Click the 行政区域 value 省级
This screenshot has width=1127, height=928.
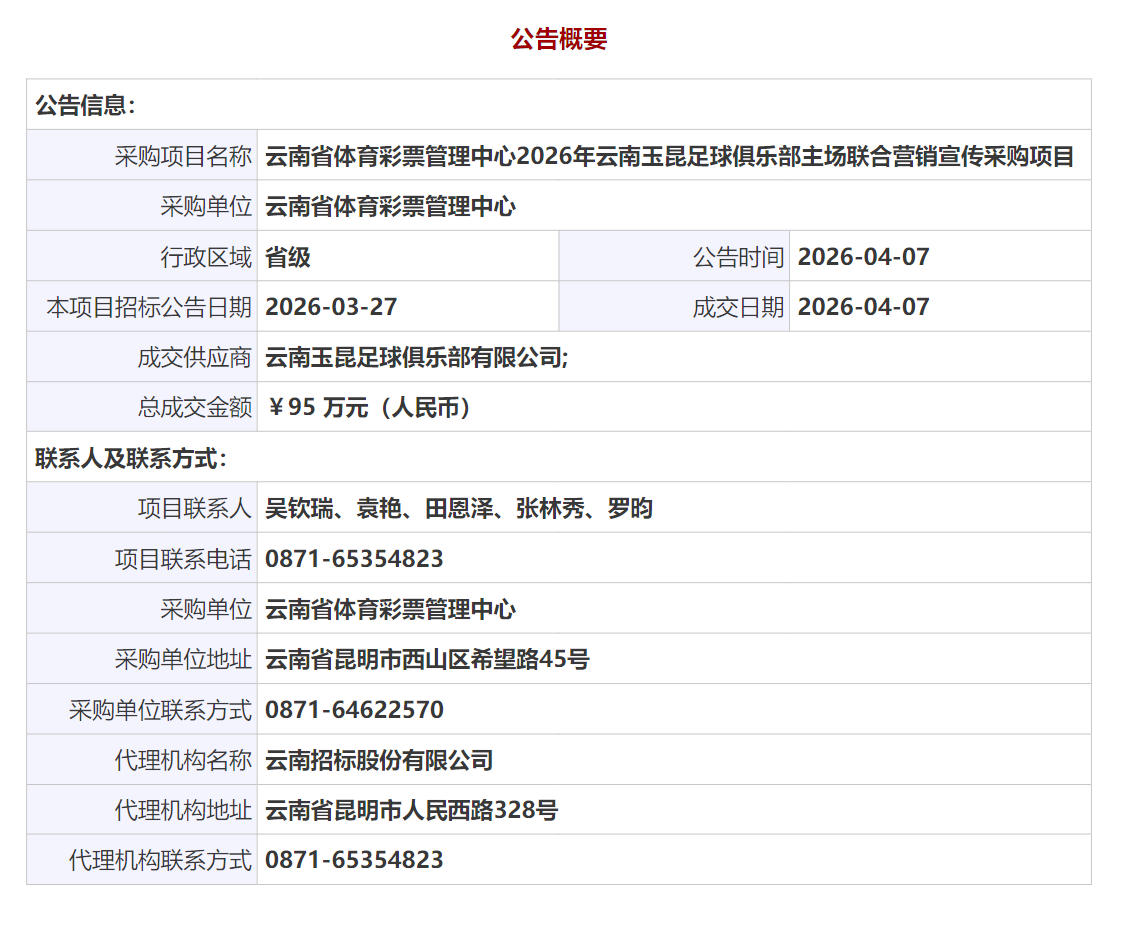288,257
